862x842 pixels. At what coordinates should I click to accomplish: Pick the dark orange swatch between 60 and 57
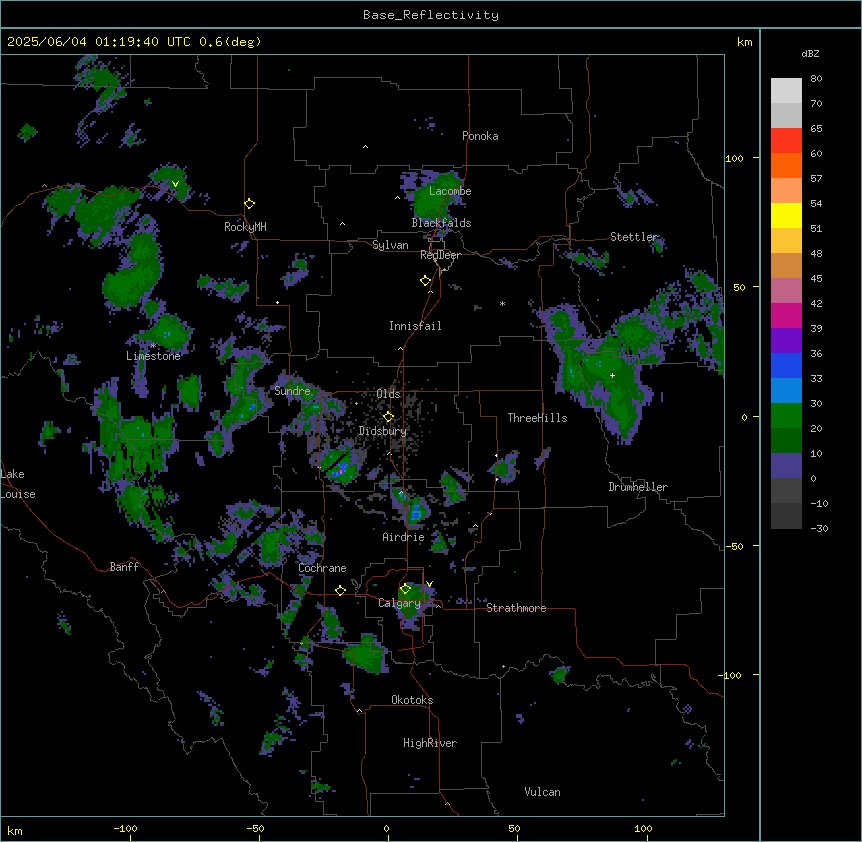[x=786, y=165]
